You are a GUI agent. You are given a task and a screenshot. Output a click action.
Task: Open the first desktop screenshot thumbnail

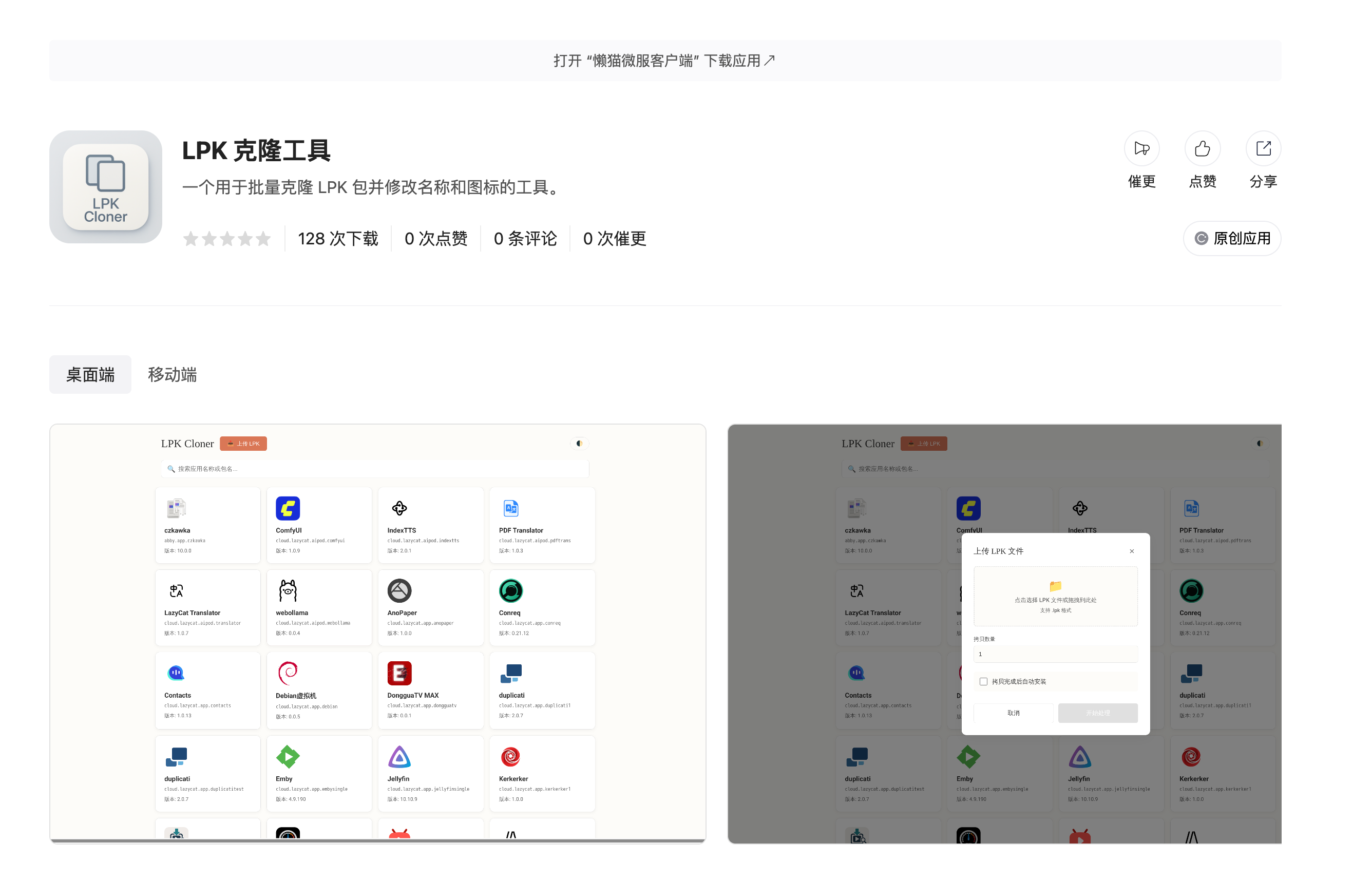(377, 634)
